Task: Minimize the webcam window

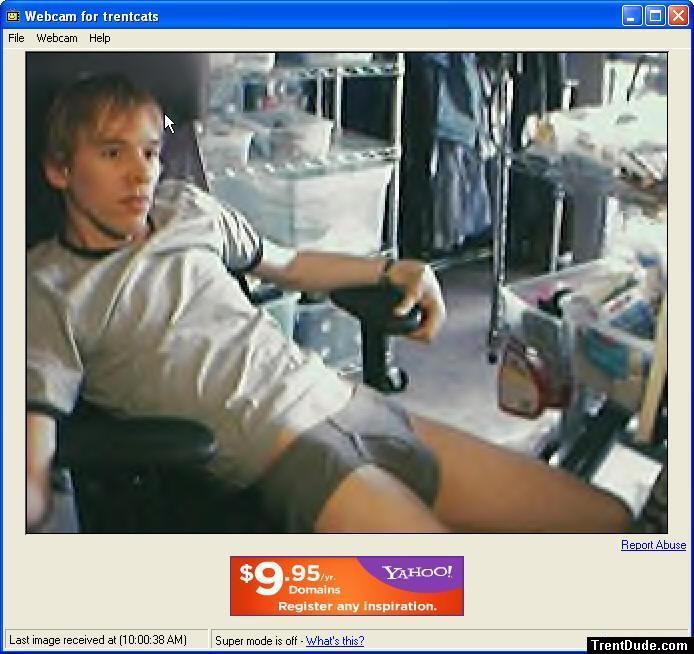Action: (632, 15)
